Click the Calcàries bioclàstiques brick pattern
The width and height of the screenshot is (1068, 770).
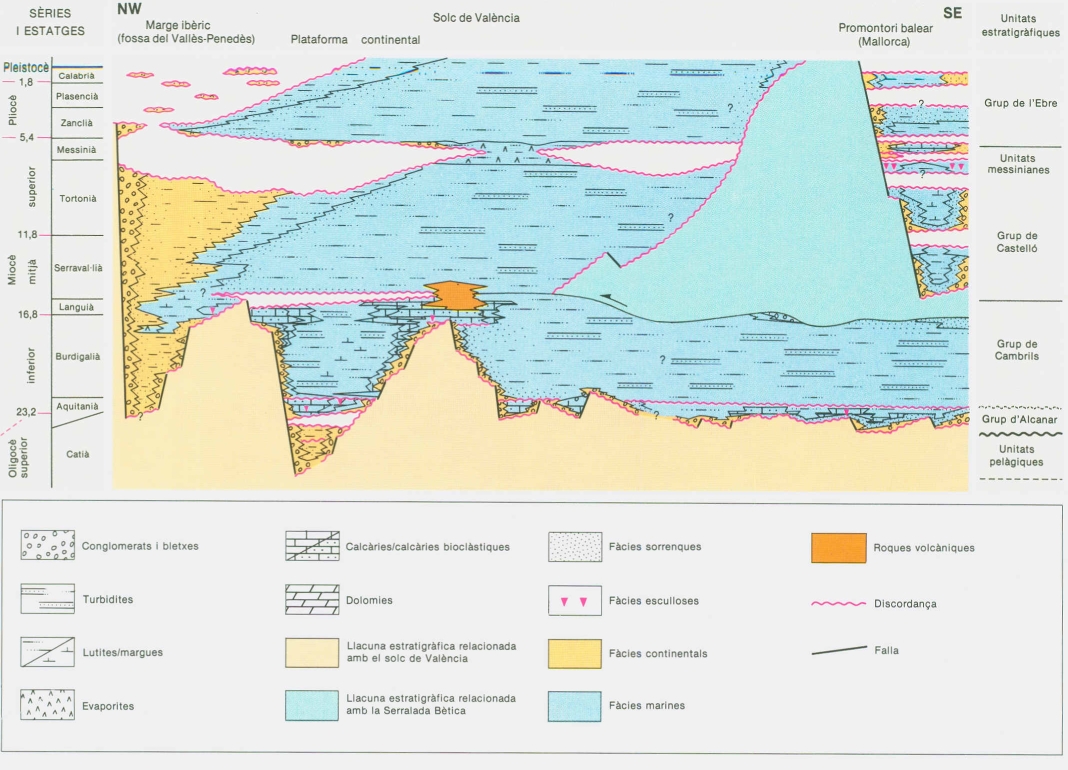311,546
